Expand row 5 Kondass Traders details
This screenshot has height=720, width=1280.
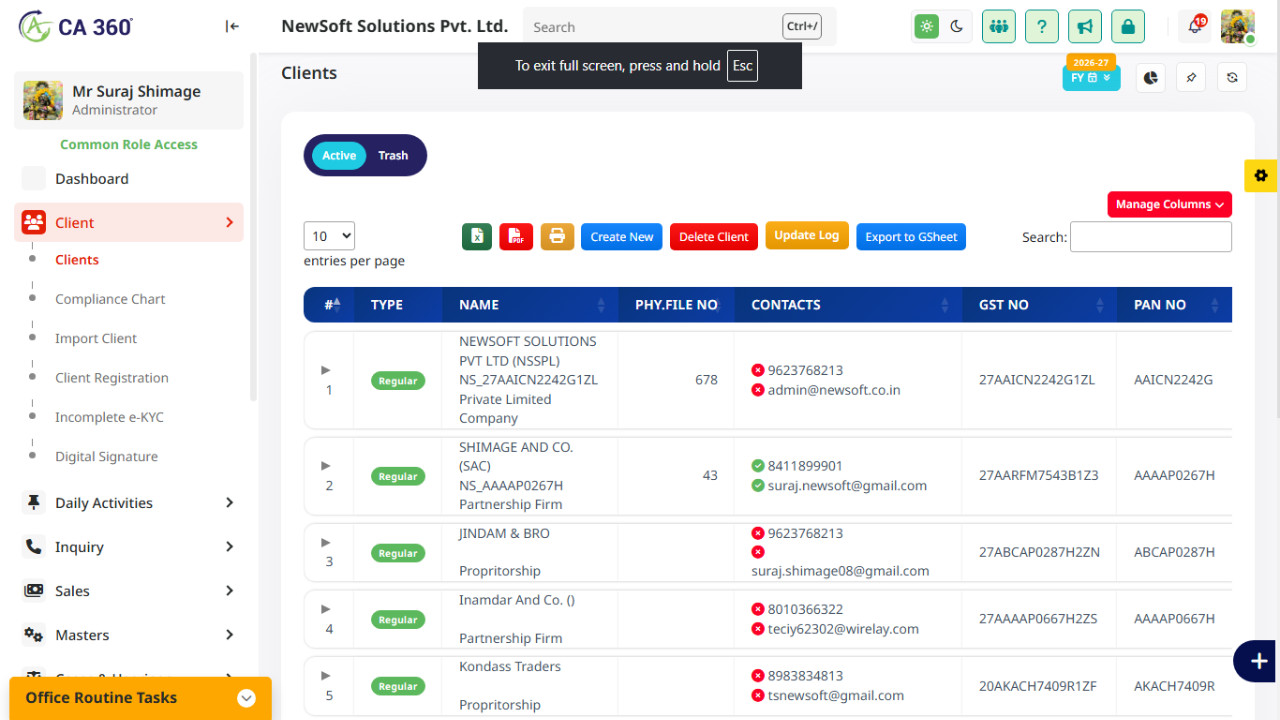point(326,676)
